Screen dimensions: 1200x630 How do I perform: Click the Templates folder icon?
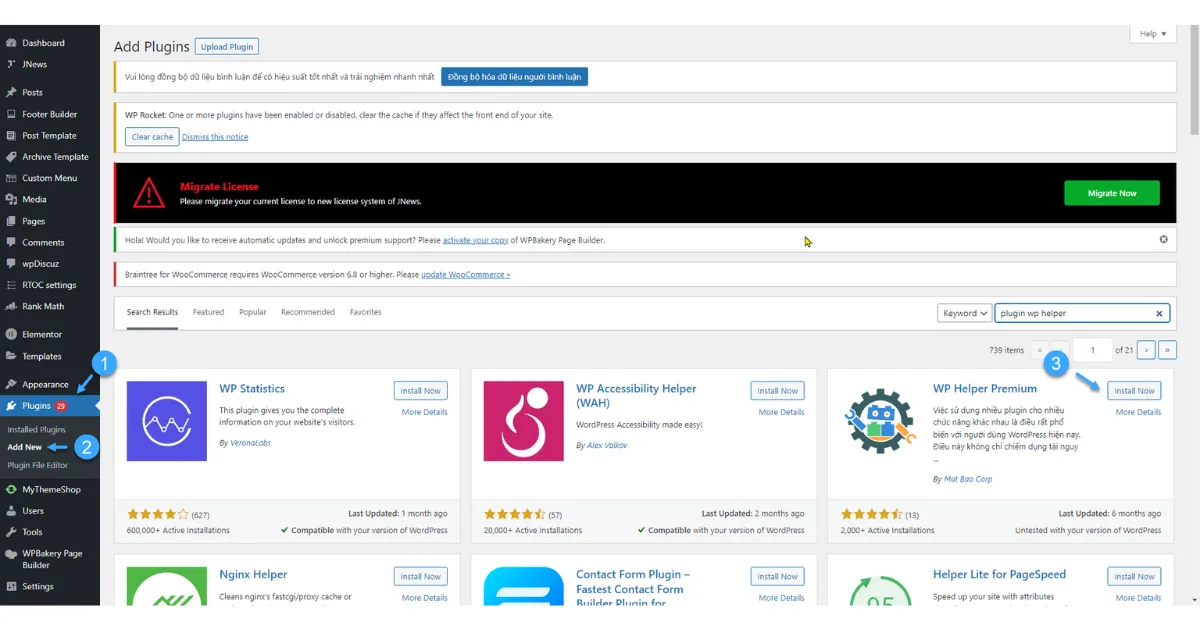coord(11,356)
